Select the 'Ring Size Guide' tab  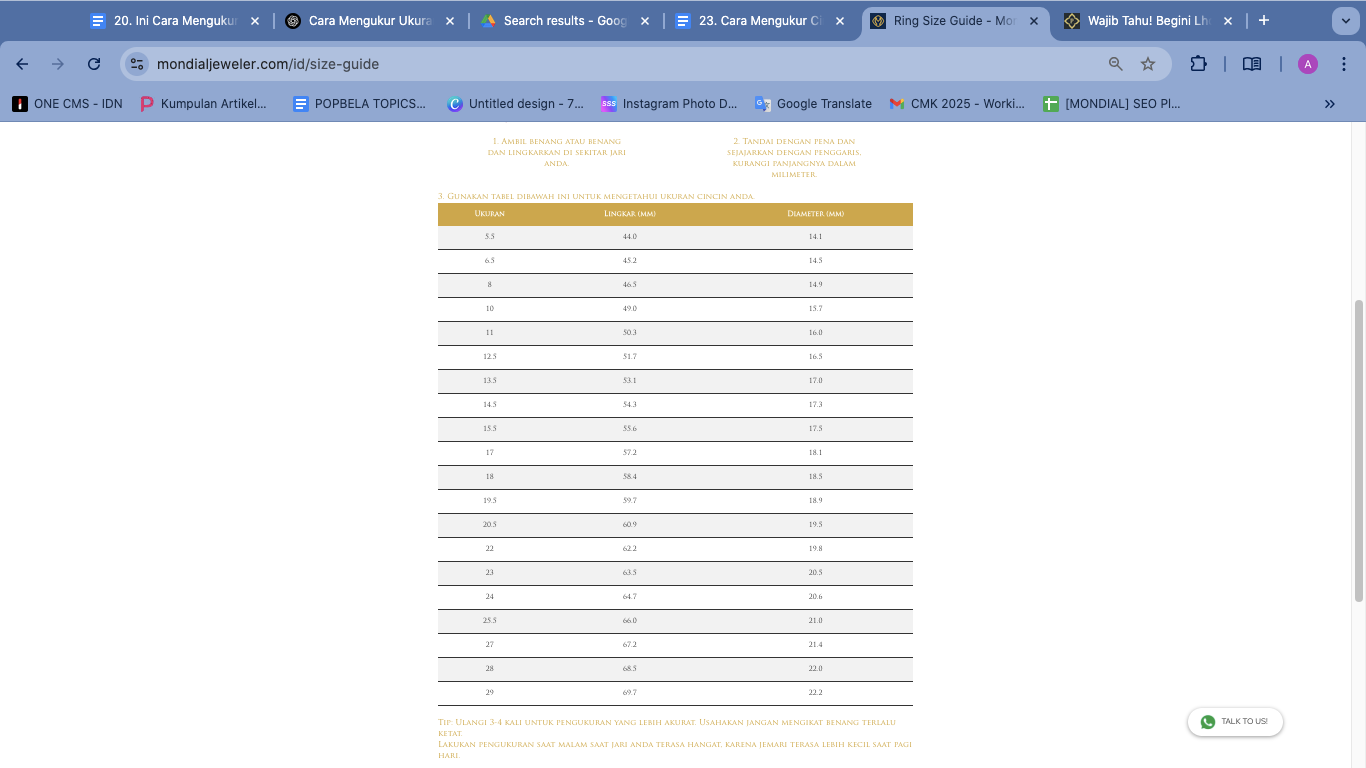point(955,21)
